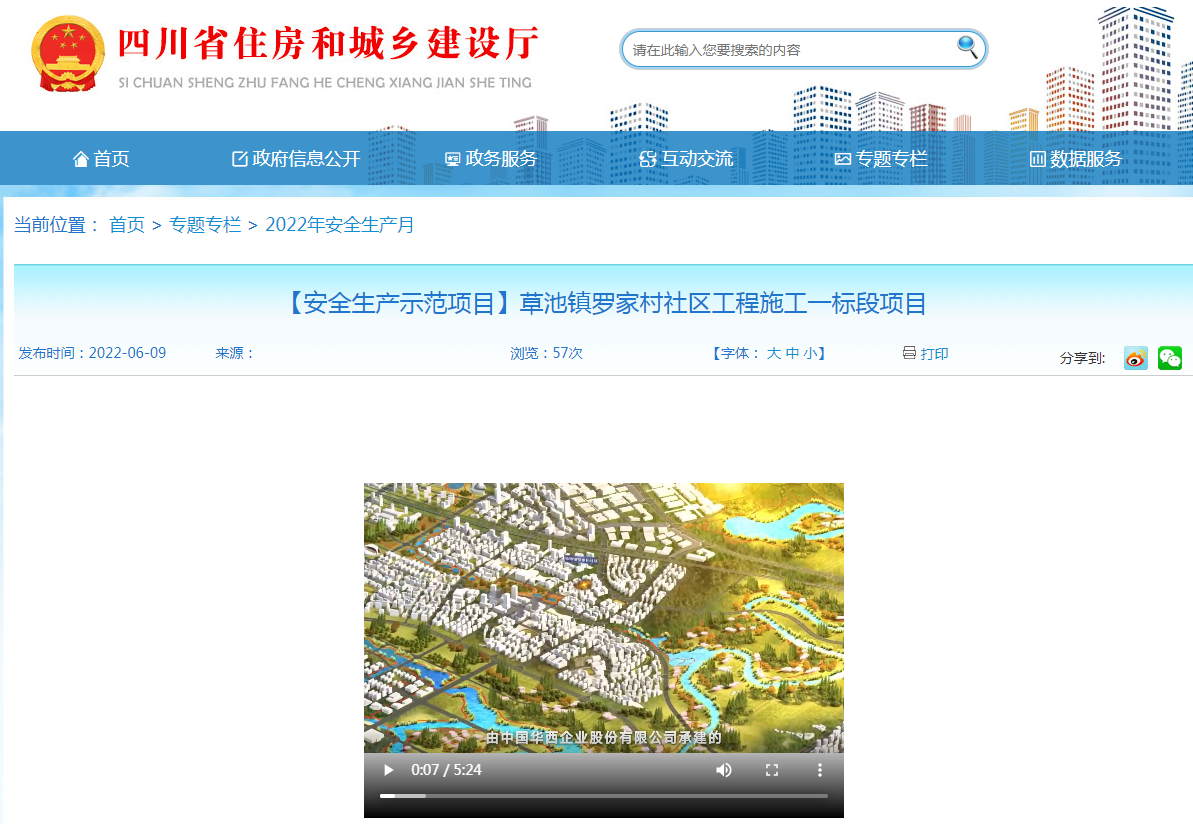The height and width of the screenshot is (824, 1193).
Task: Open 专题专栏 in navigation bar
Action: [x=881, y=159]
